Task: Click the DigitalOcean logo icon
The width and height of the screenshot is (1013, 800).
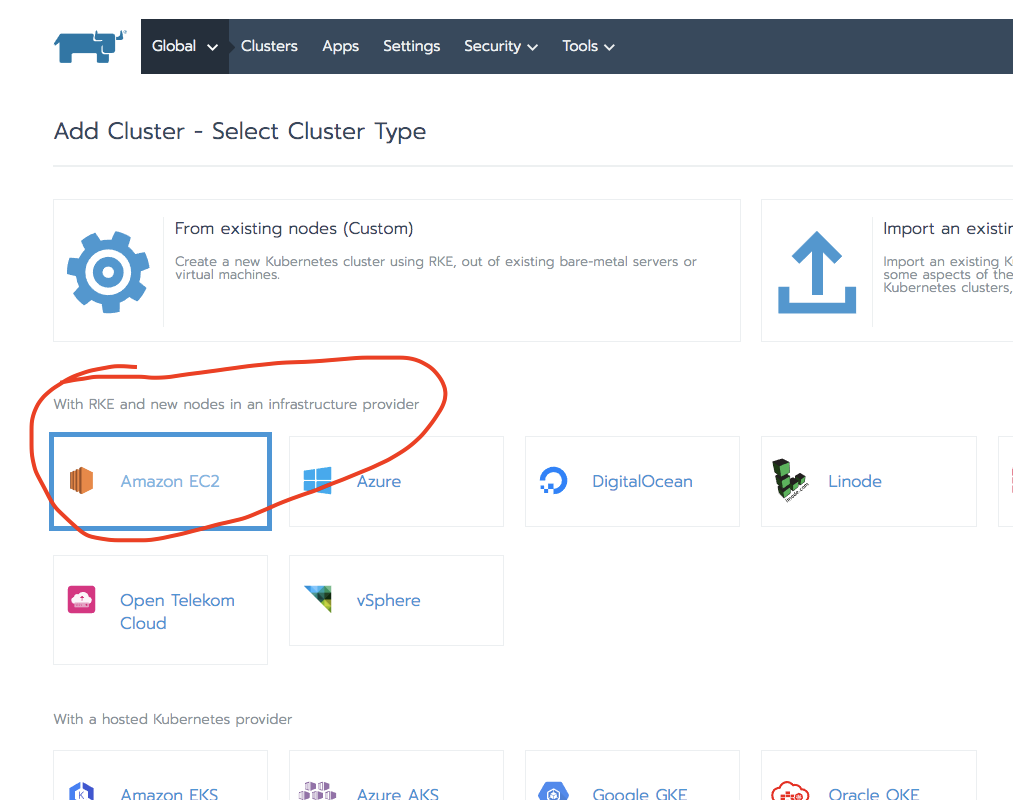Action: [x=553, y=481]
